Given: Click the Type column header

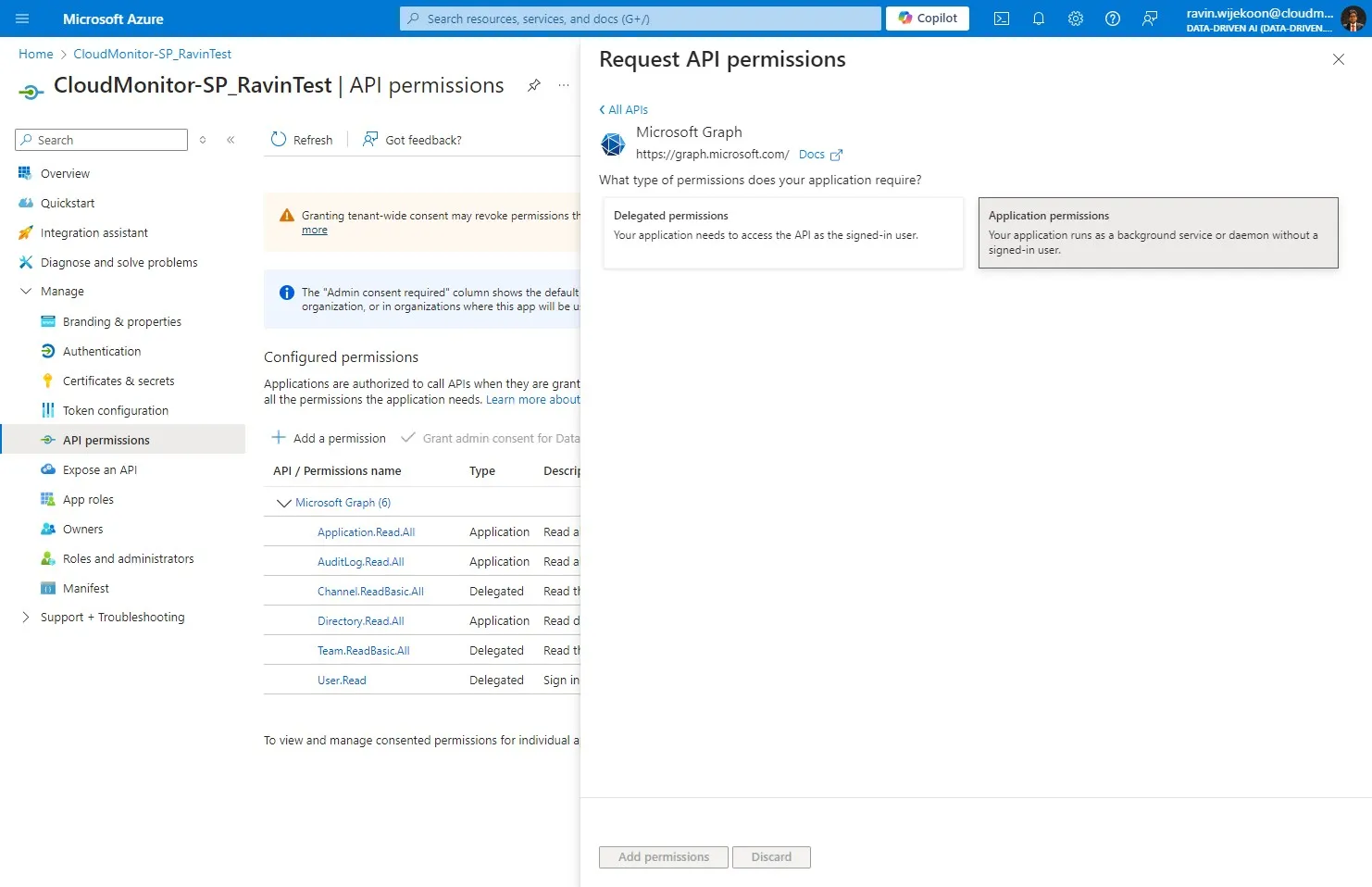Looking at the screenshot, I should coord(482,471).
